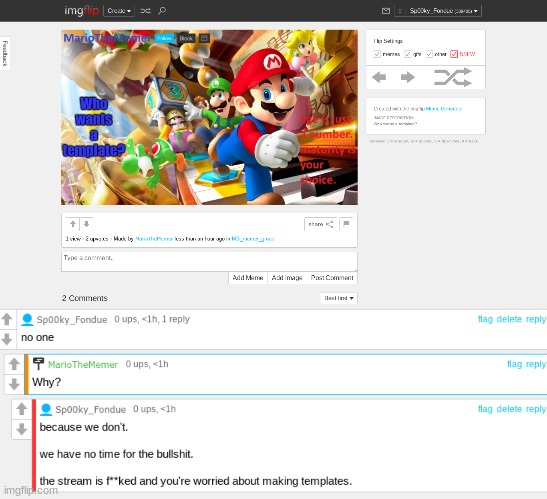
Task: Click the Post Comment button
Action: [x=332, y=278]
